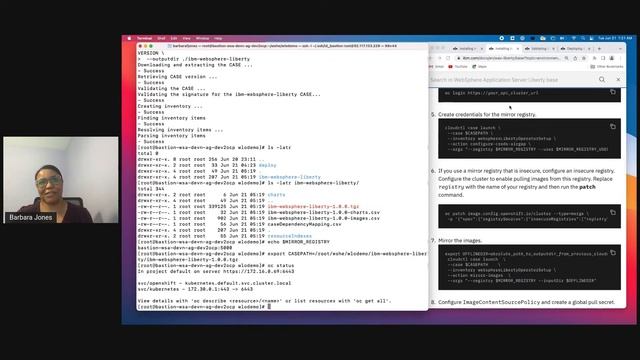Click 'resourceIndexes' directory in terminal listing
The width and height of the screenshot is (640, 360).
[289, 236]
